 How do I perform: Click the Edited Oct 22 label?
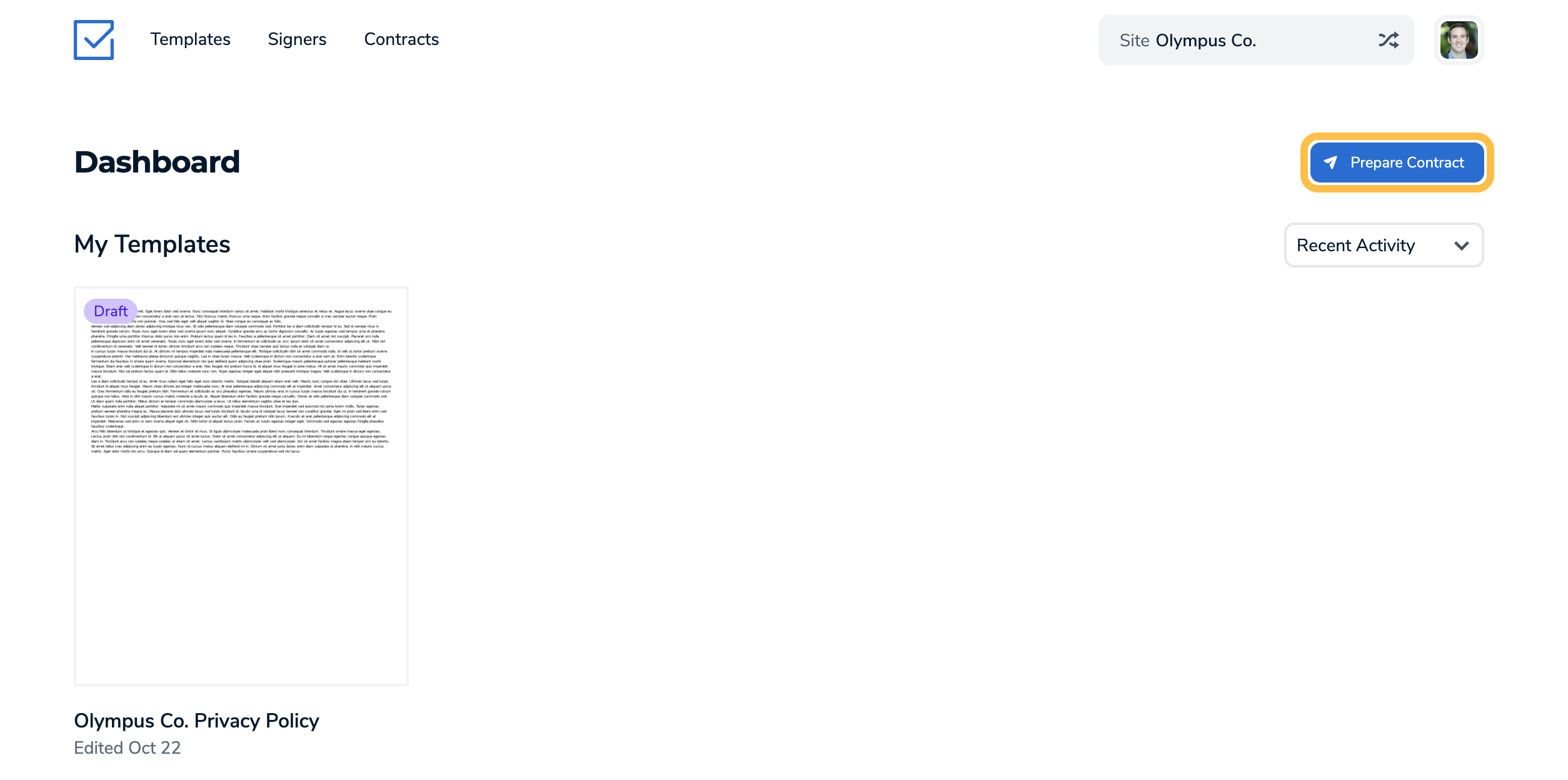pos(128,747)
